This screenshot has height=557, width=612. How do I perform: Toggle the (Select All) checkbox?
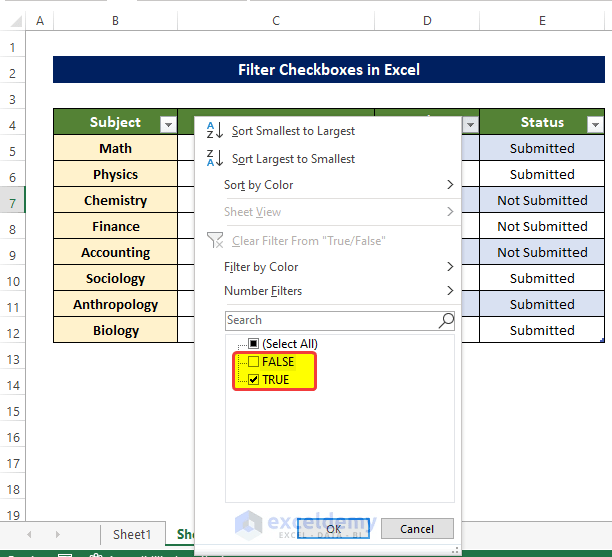pos(253,343)
